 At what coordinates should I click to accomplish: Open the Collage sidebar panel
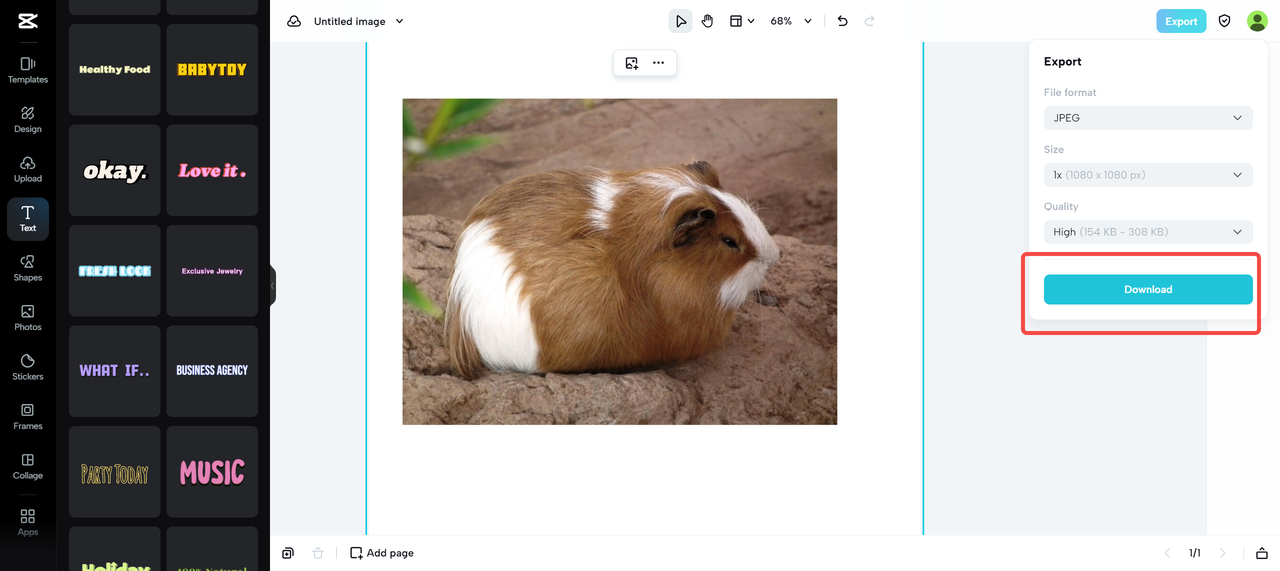pyautogui.click(x=28, y=466)
